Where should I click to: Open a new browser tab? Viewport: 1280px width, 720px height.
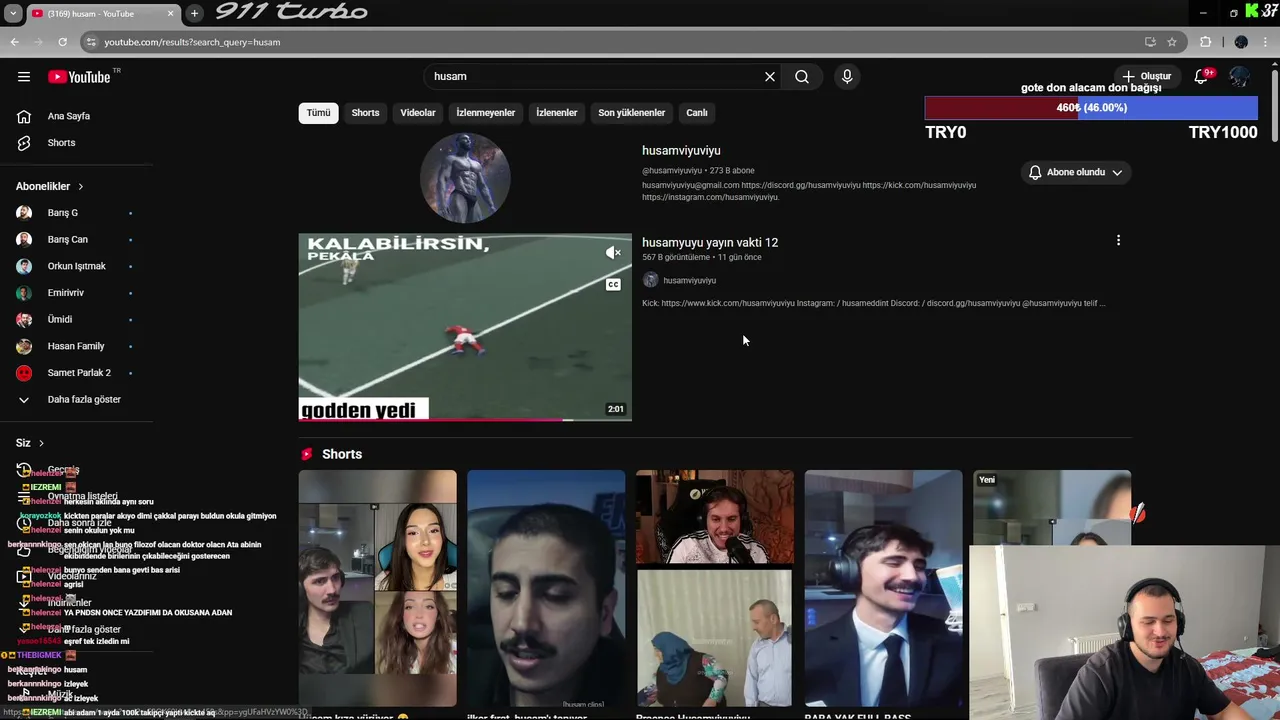(194, 13)
